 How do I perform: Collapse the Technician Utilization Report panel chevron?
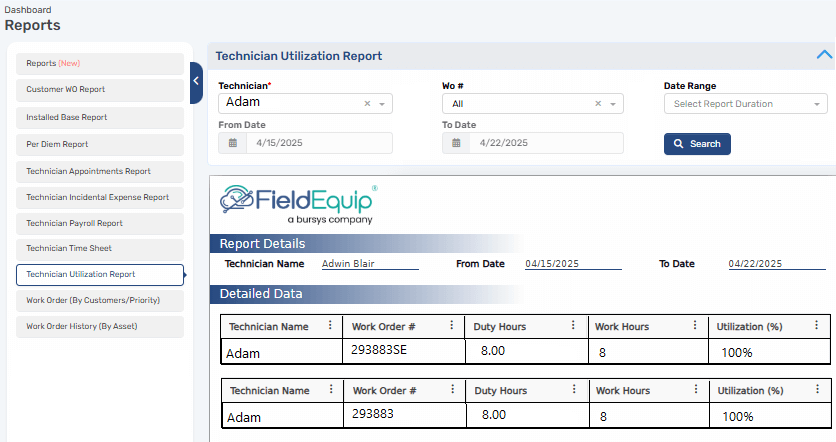tap(824, 55)
